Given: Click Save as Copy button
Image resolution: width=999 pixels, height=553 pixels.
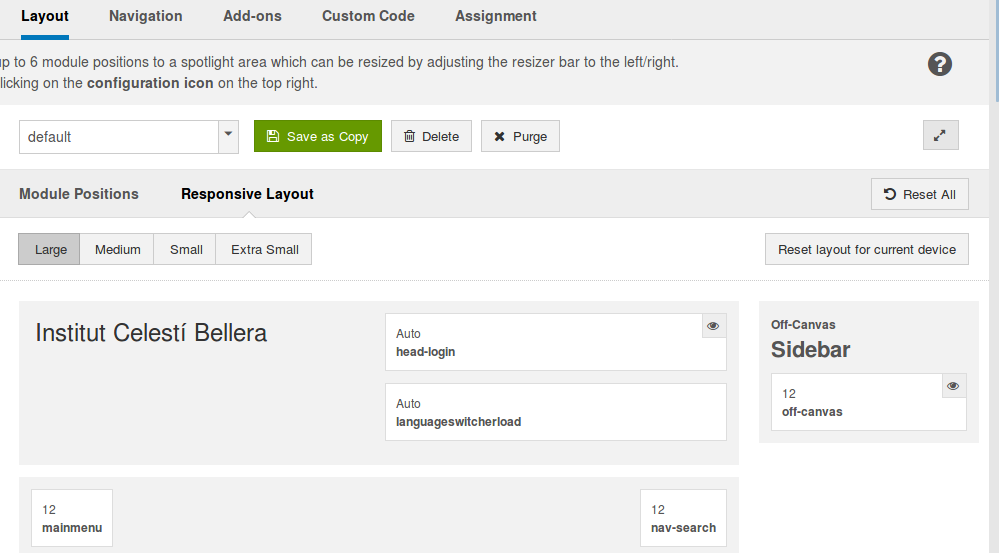Looking at the screenshot, I should click(x=318, y=137).
